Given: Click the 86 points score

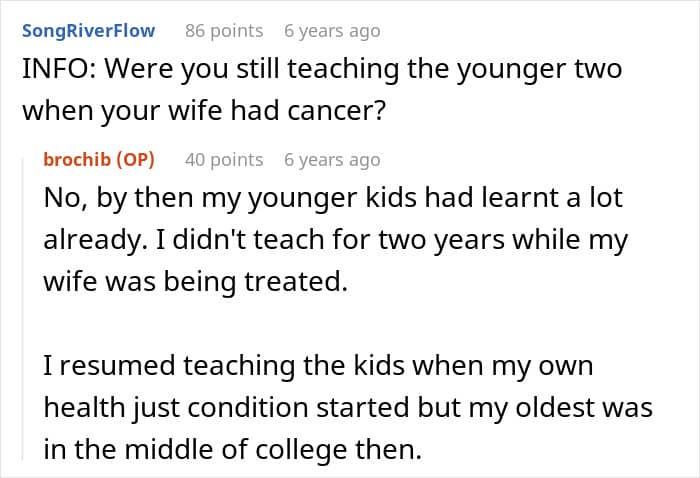Looking at the screenshot, I should coord(224,31).
